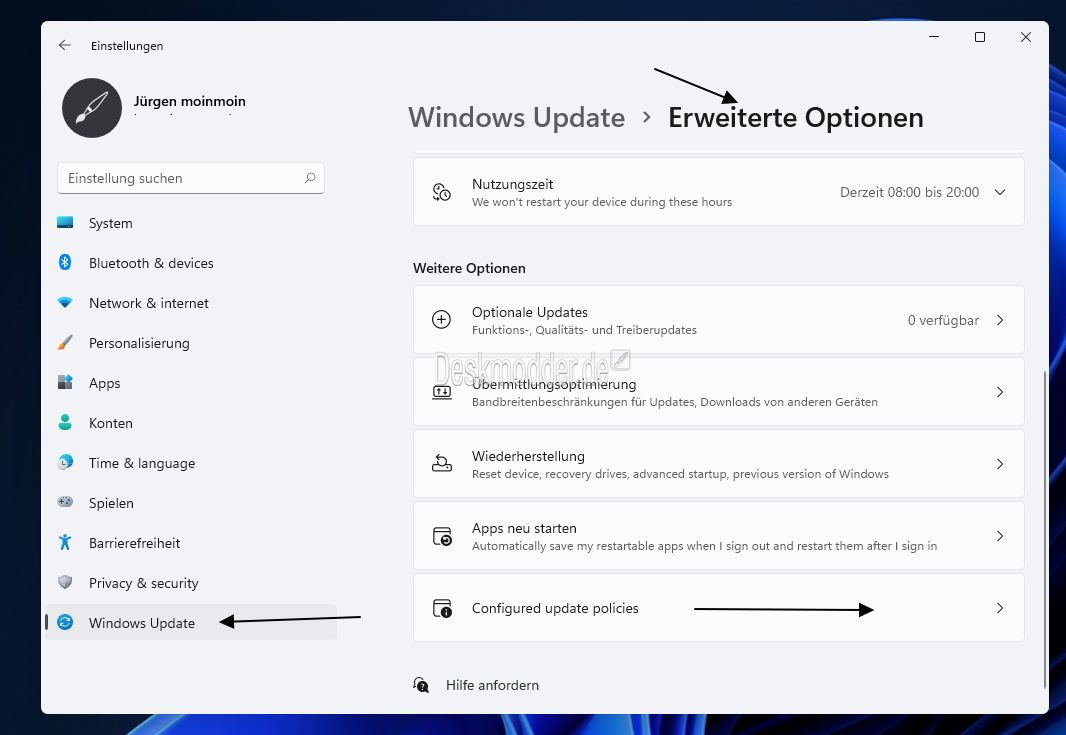Select Time & language category
The width and height of the screenshot is (1066, 735).
190,463
